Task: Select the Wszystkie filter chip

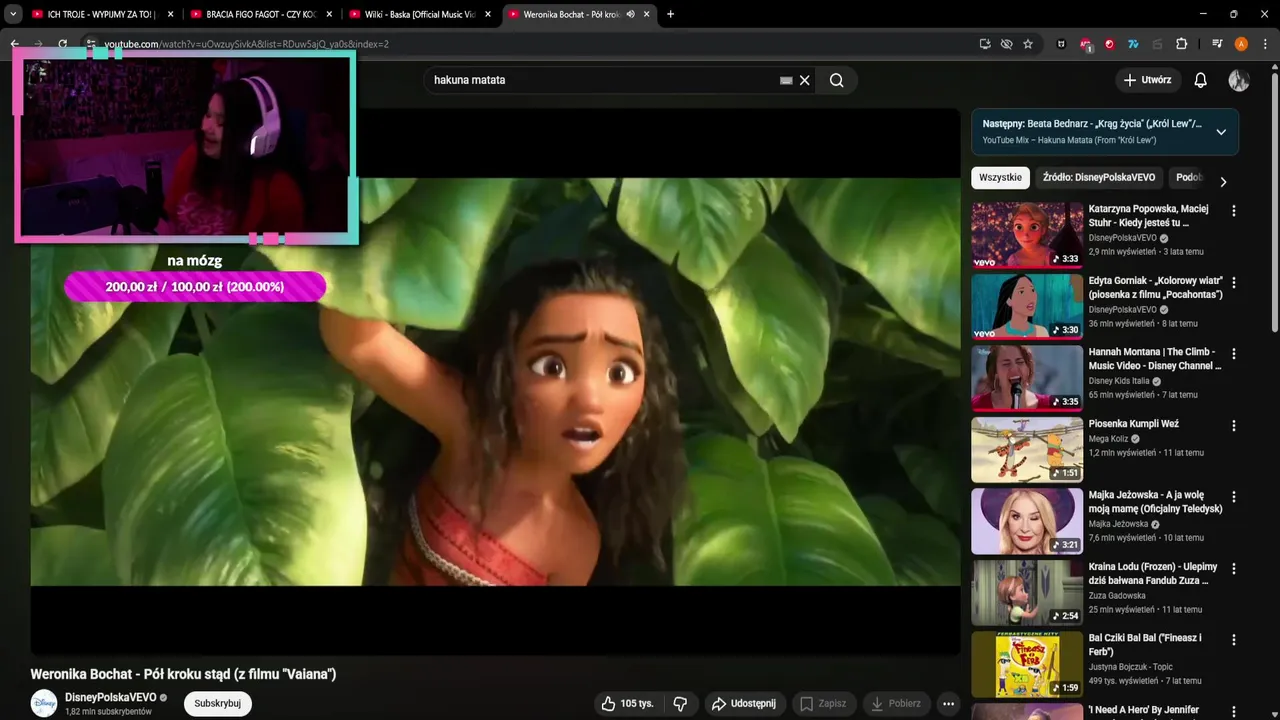Action: coord(1000,178)
